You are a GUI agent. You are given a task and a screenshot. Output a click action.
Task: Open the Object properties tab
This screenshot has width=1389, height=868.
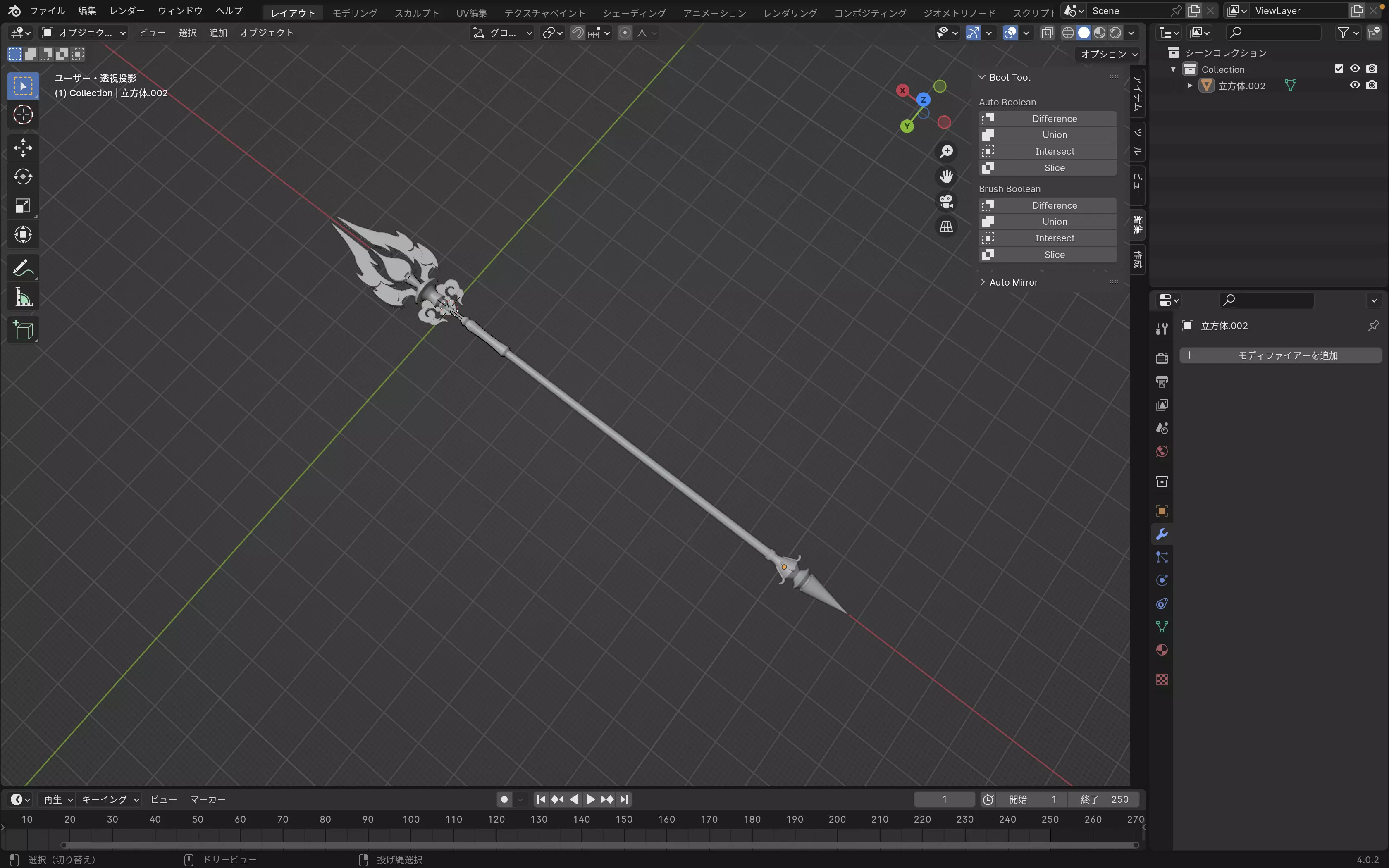pyautogui.click(x=1162, y=511)
